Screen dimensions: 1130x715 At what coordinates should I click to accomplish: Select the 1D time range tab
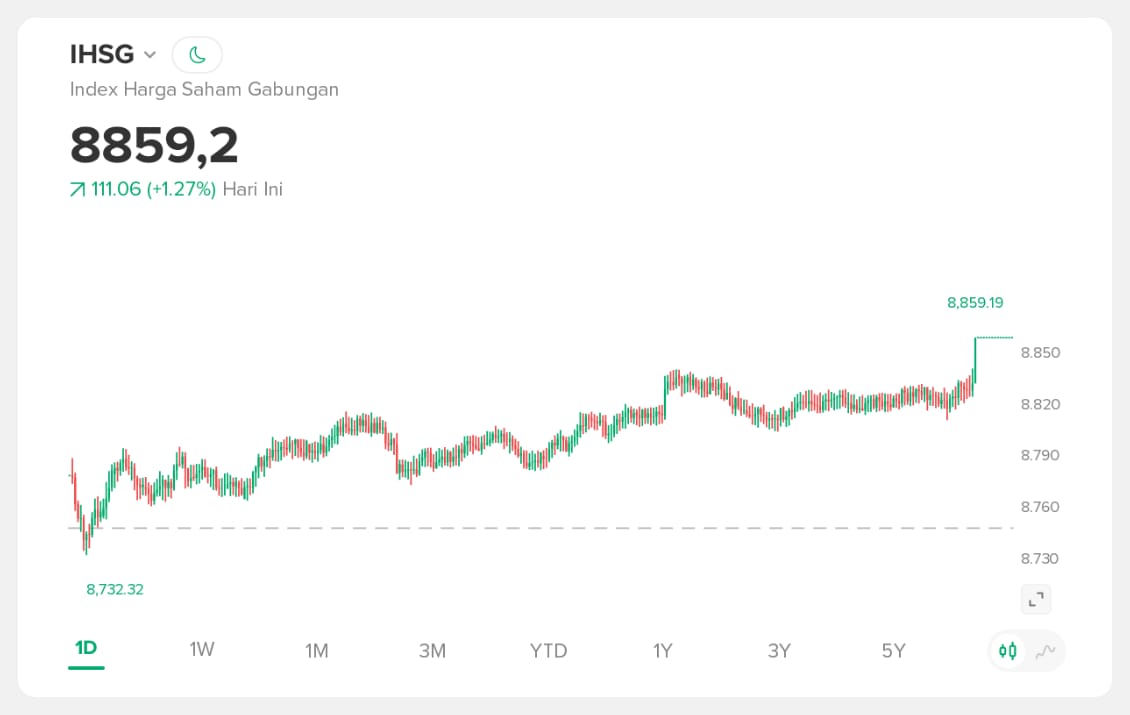86,650
